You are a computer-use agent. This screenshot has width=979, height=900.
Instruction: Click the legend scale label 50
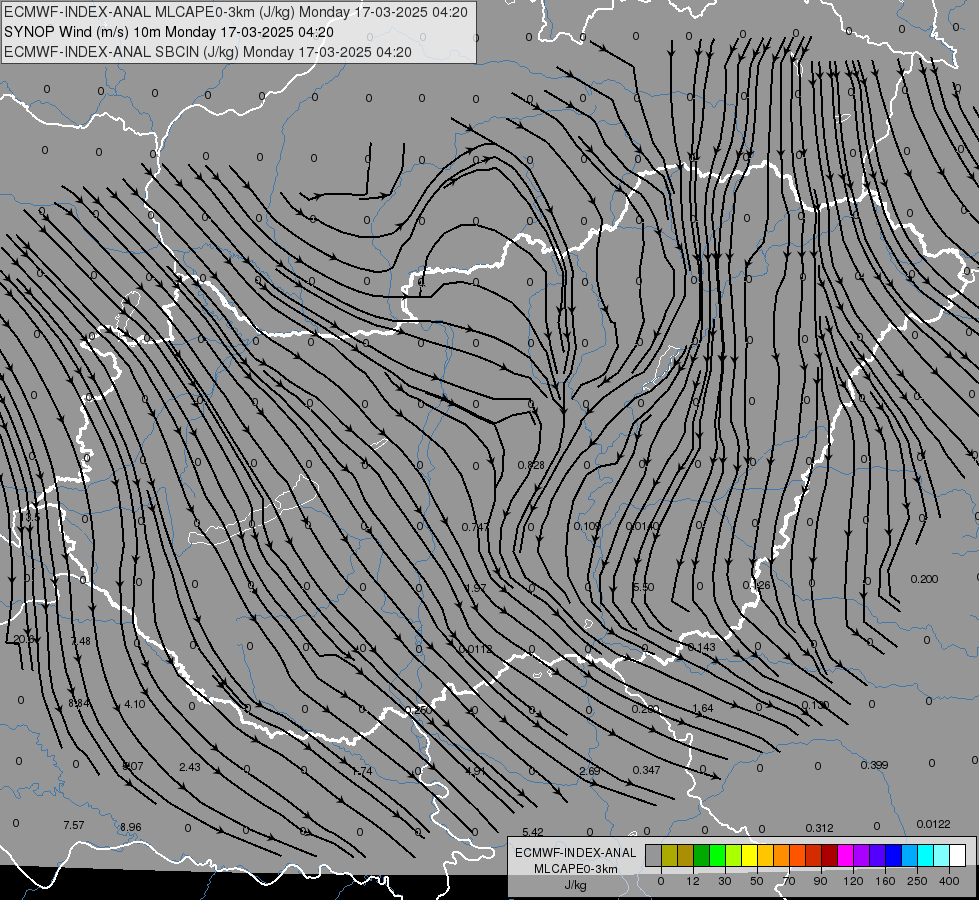click(x=757, y=881)
